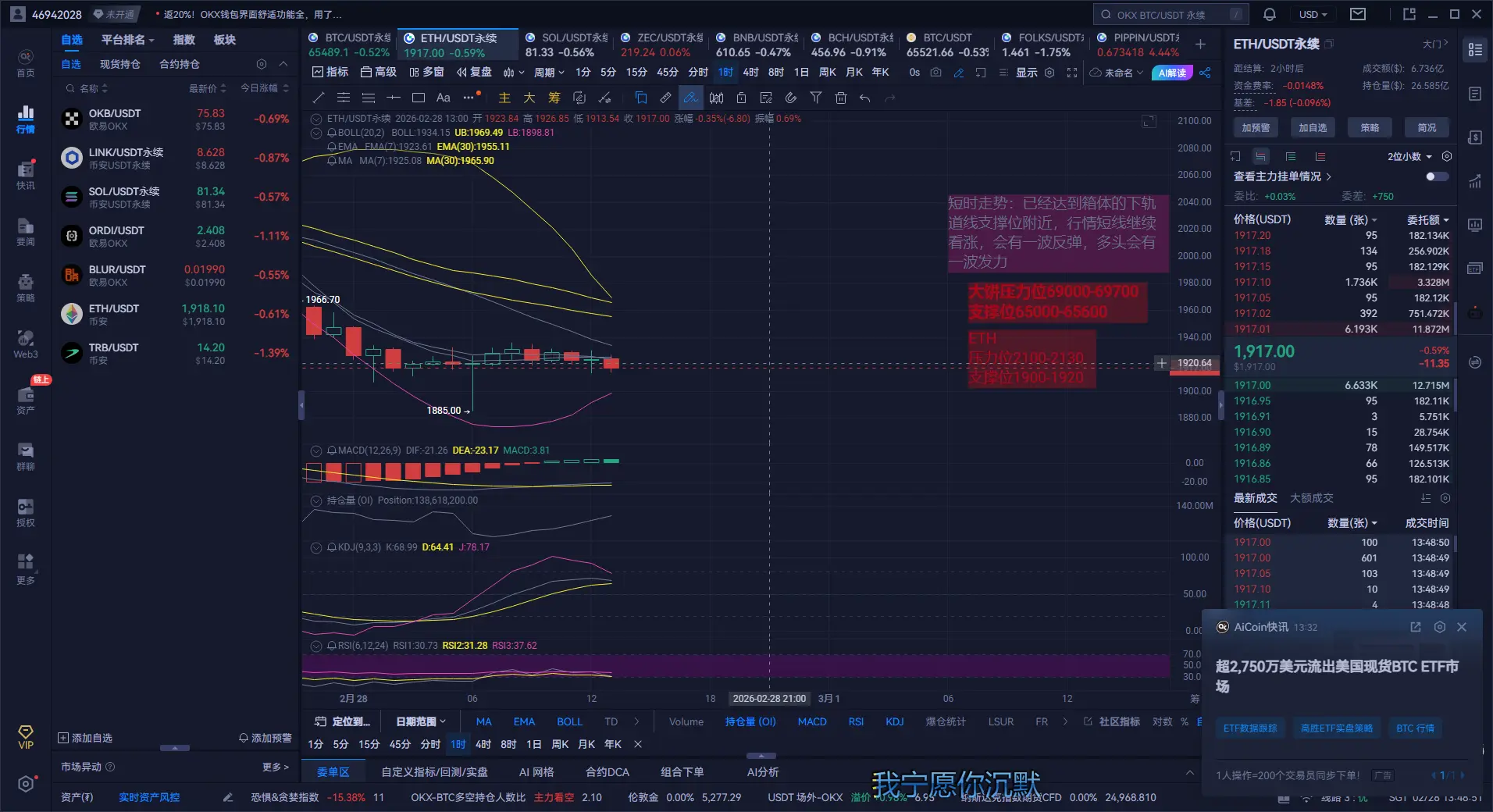The image size is (1493, 812).
Task: Open the 群聊 group chat sidebar icon
Action: (26, 456)
